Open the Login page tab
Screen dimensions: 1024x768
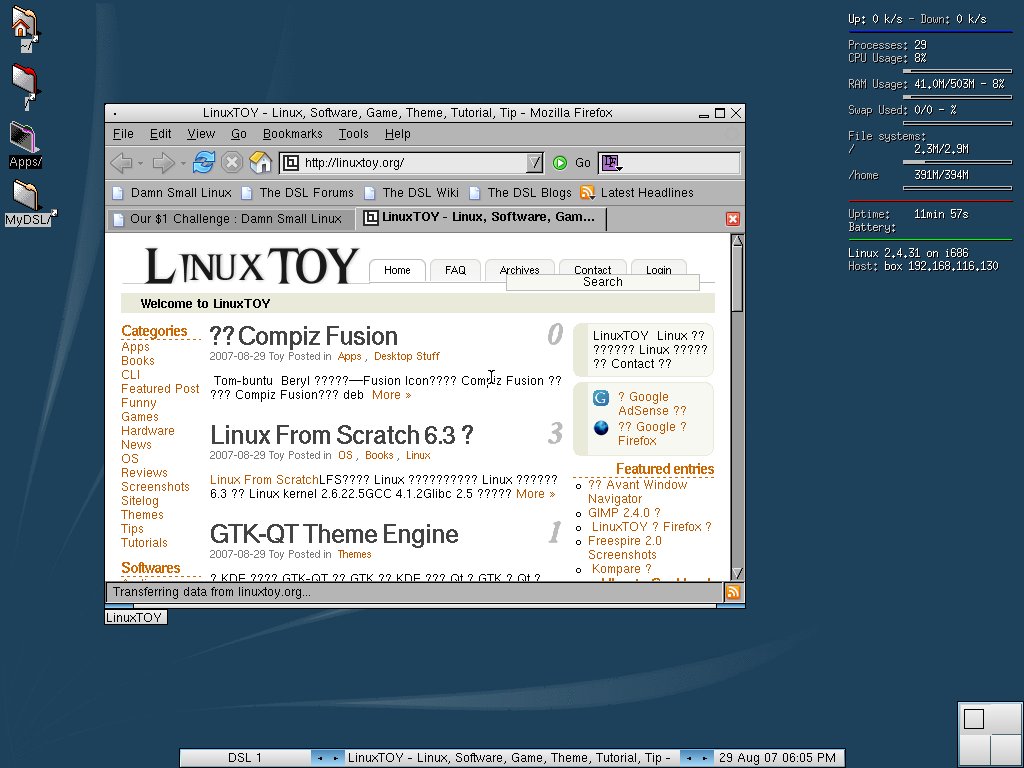click(x=658, y=270)
